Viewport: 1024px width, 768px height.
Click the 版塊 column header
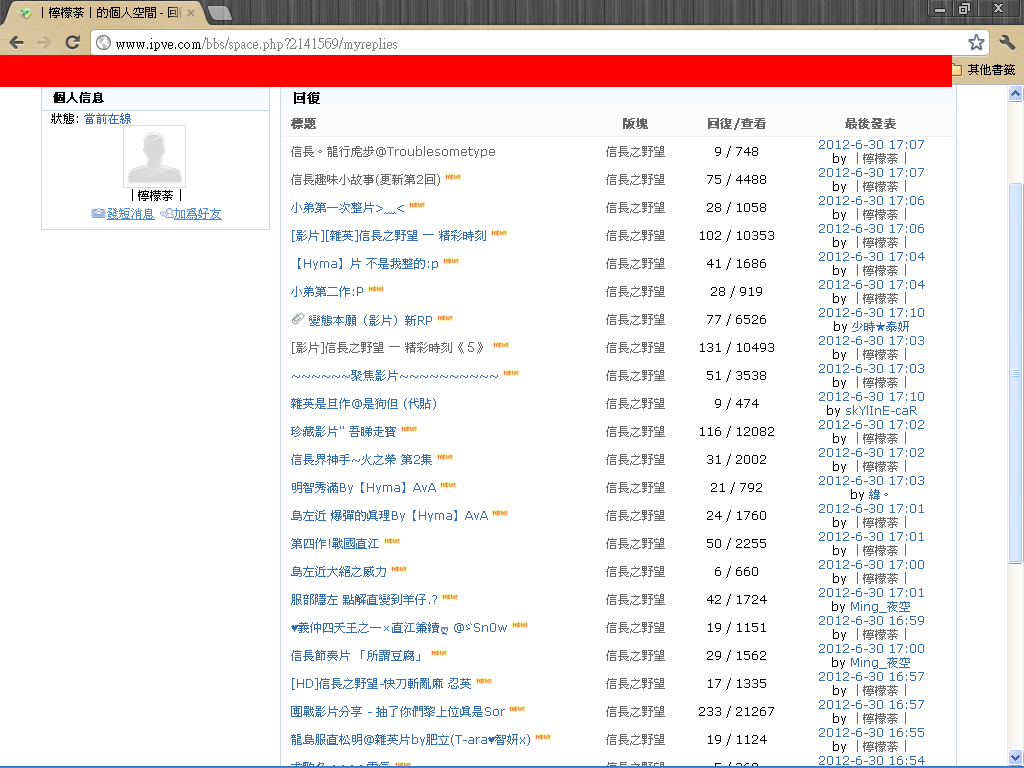pos(635,123)
